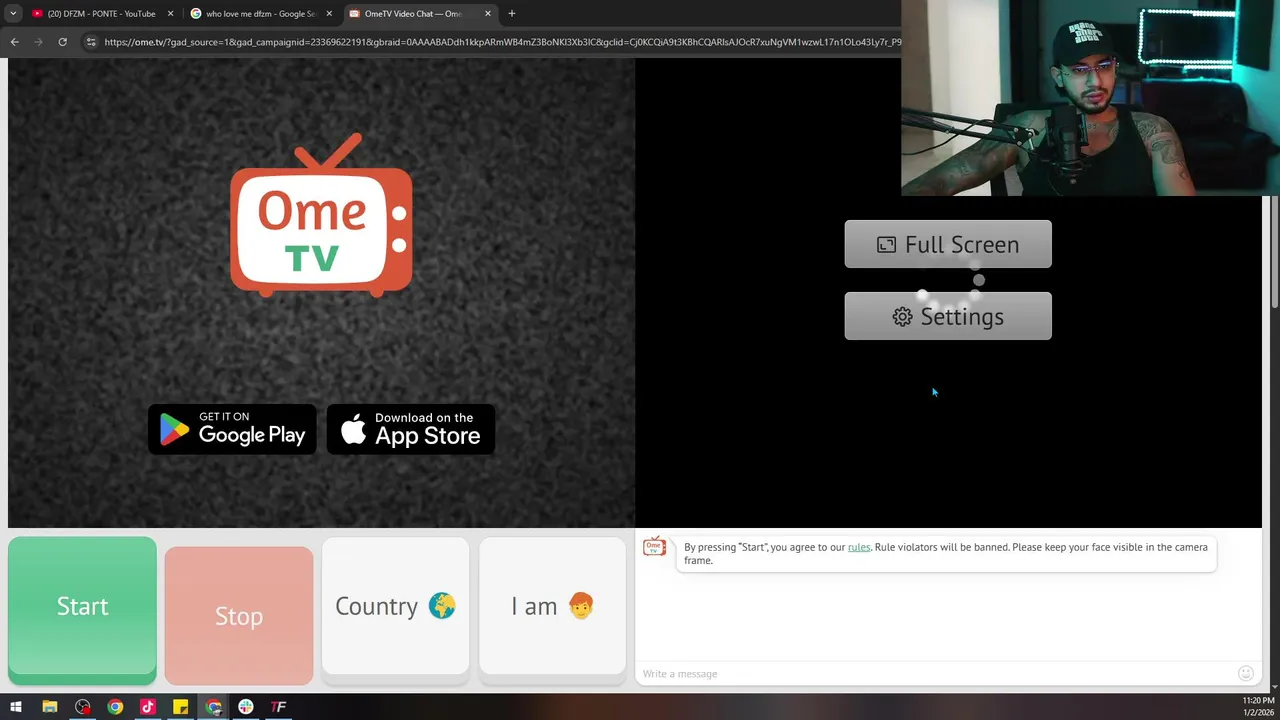Reload the page
Image resolution: width=1280 pixels, height=720 pixels.
click(x=62, y=42)
